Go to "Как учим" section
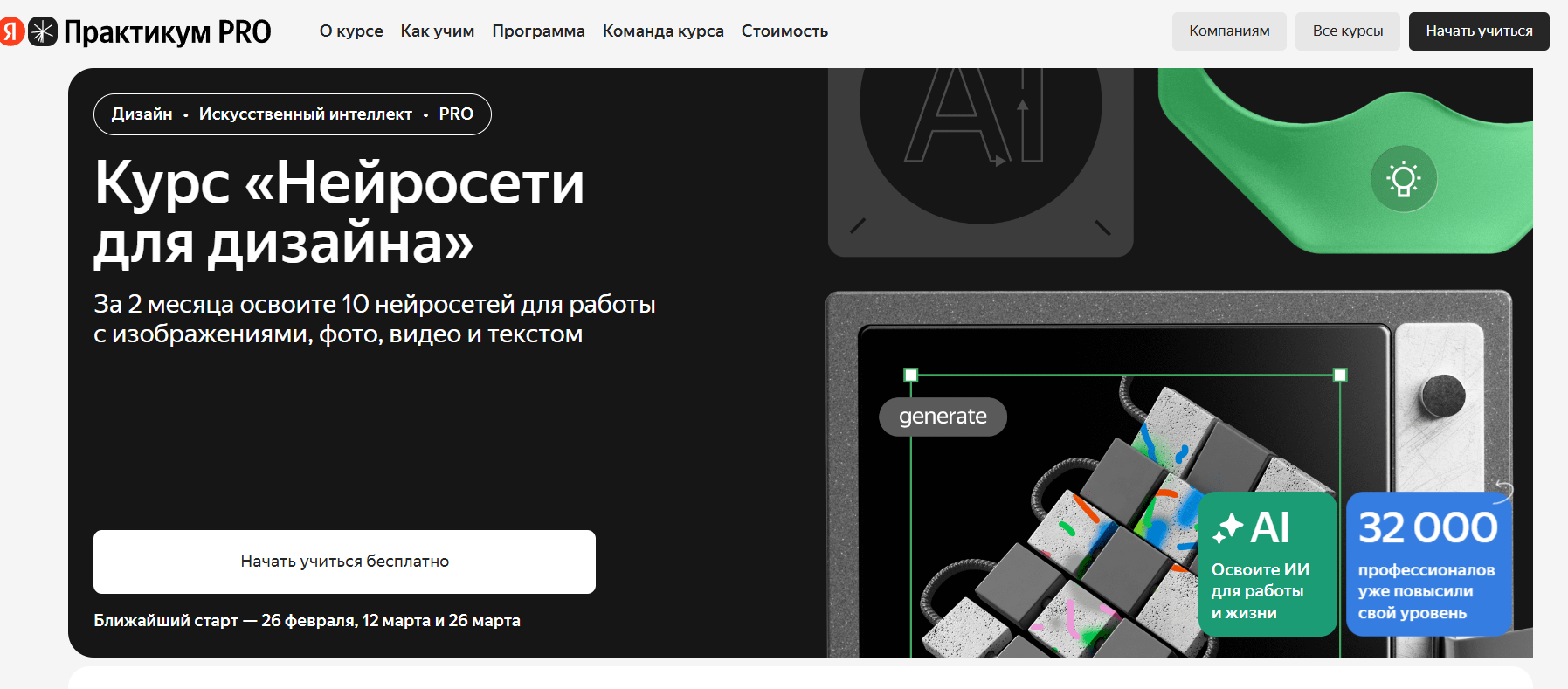The height and width of the screenshot is (689, 1568). [438, 31]
